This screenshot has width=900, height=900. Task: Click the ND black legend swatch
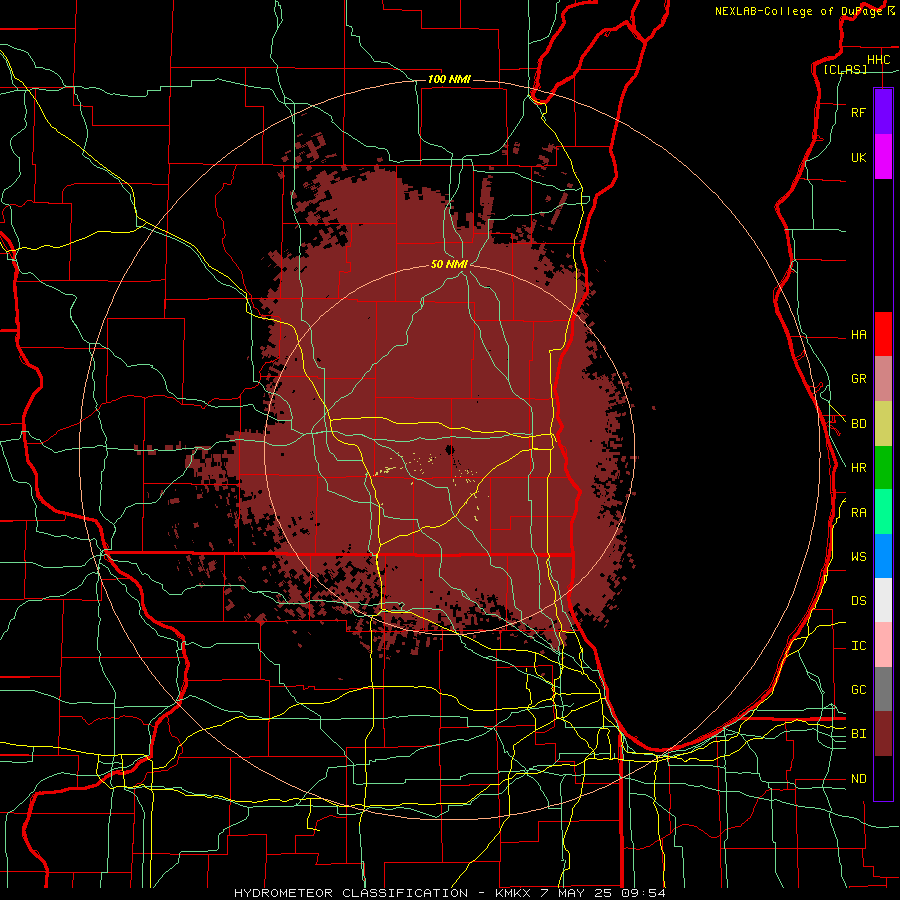883,778
